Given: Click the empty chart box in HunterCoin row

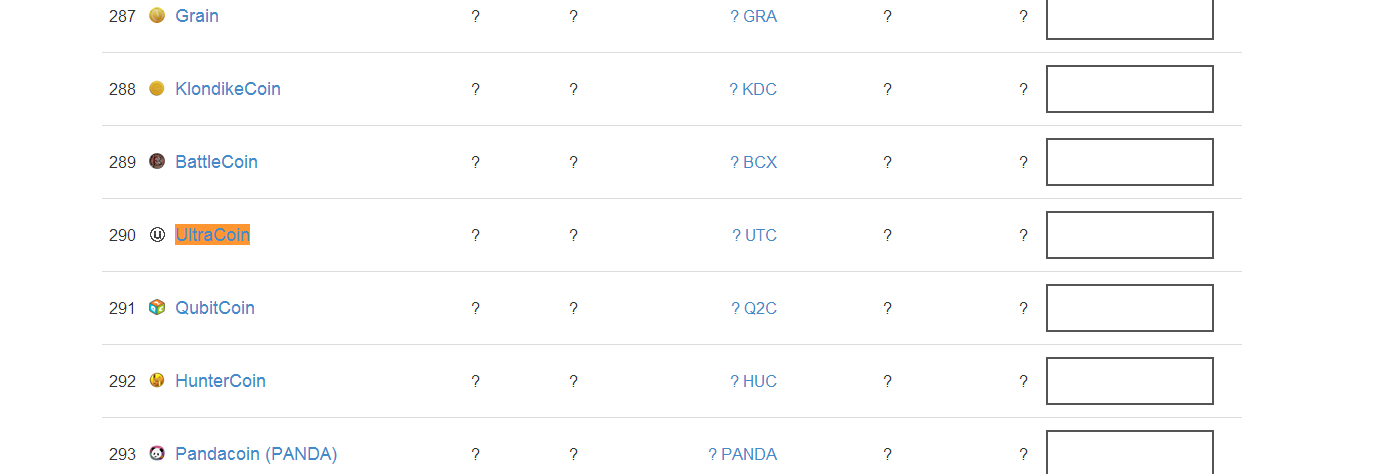Looking at the screenshot, I should [x=1130, y=381].
